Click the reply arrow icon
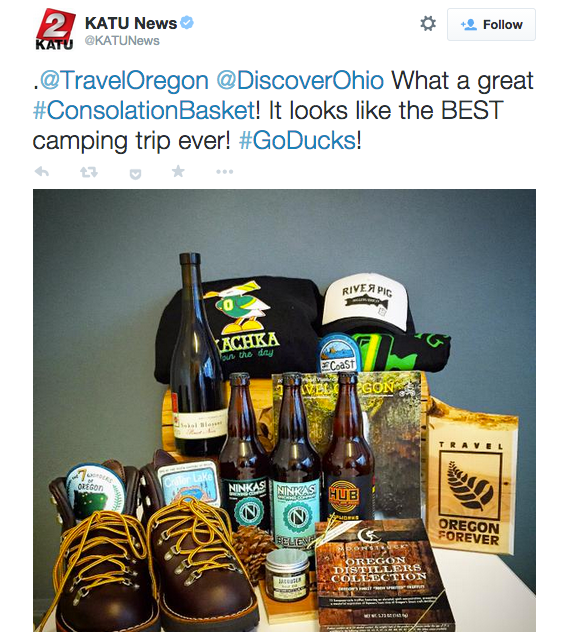This screenshot has height=632, width=570. click(42, 172)
